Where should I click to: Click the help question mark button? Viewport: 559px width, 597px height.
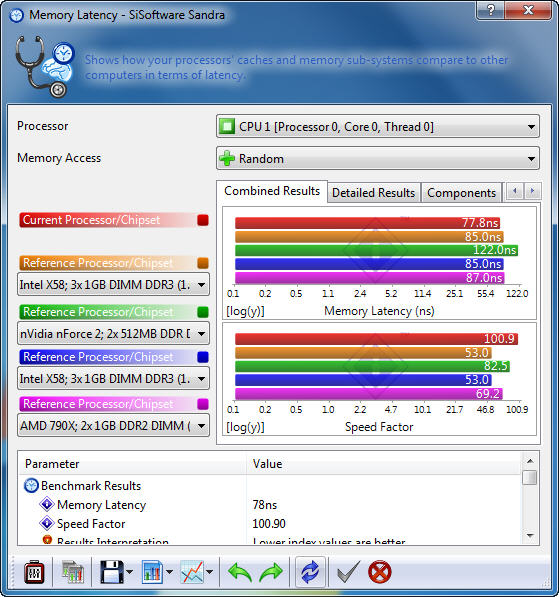[x=490, y=10]
